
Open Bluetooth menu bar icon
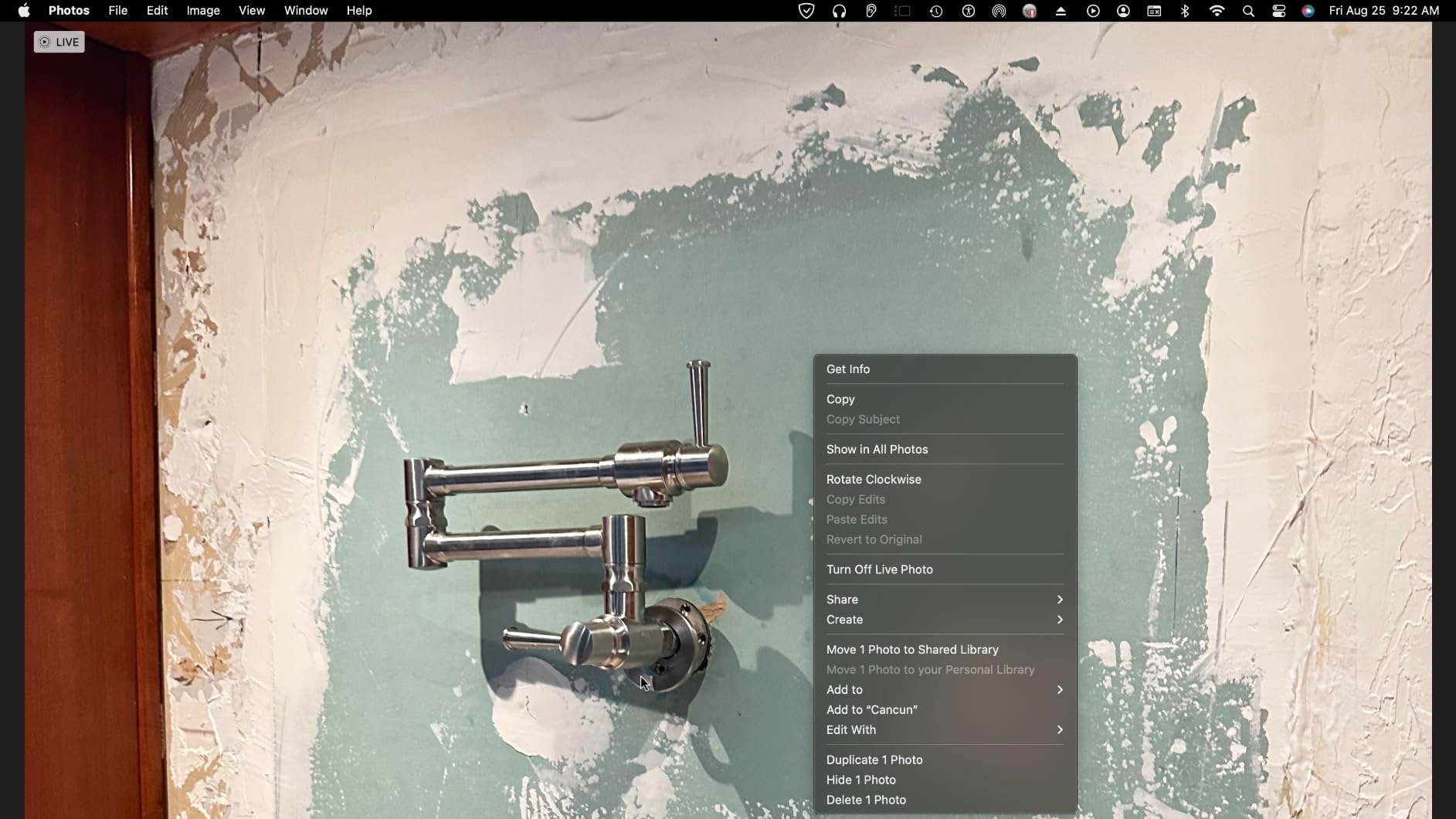point(1185,11)
